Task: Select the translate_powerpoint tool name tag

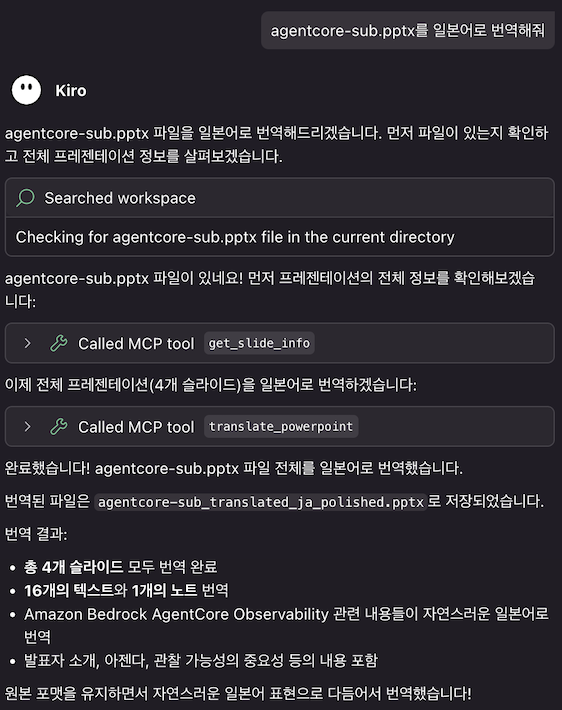Action: [x=281, y=427]
